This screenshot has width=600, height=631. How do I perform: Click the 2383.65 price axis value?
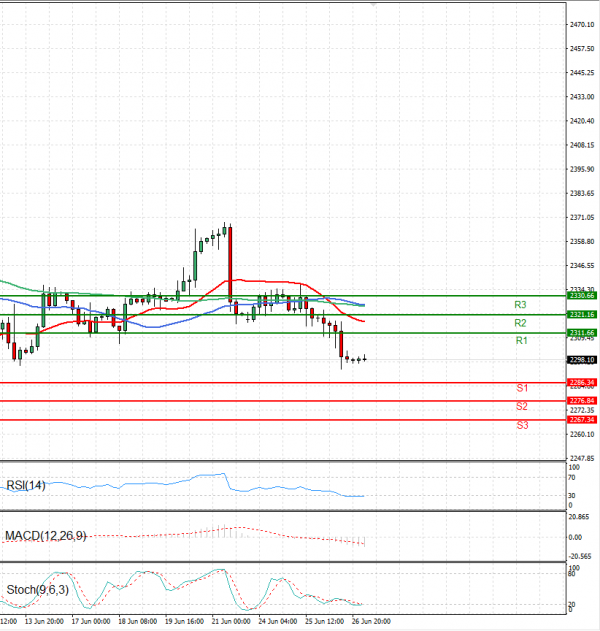(582, 194)
